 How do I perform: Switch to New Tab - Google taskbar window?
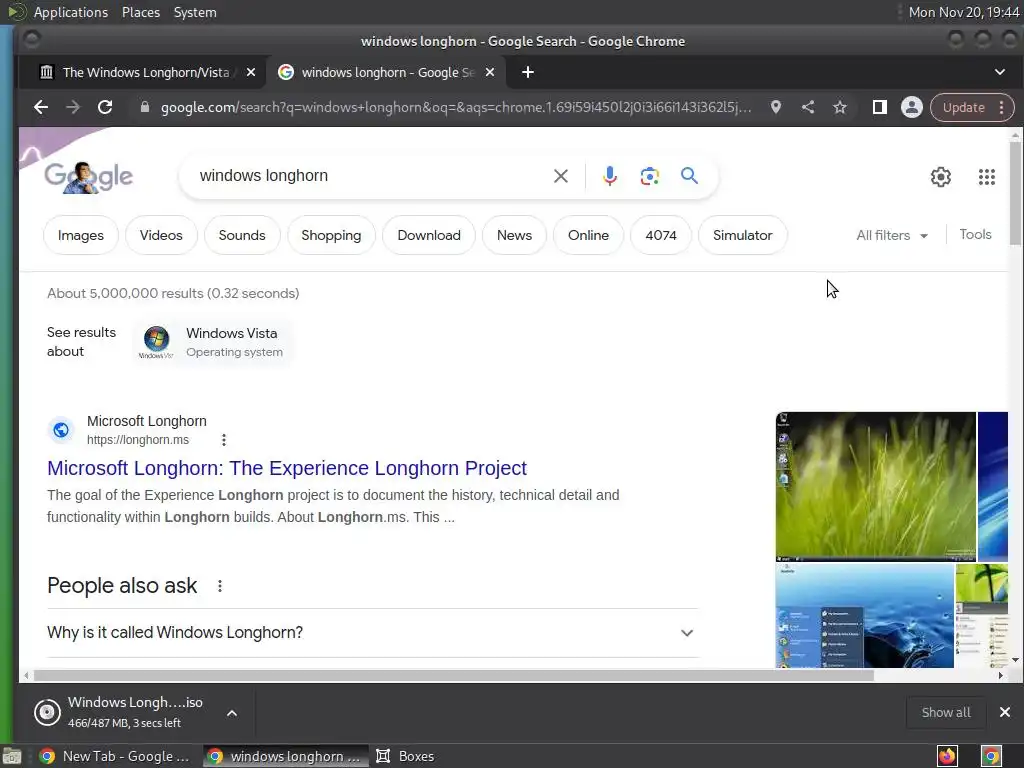click(115, 756)
